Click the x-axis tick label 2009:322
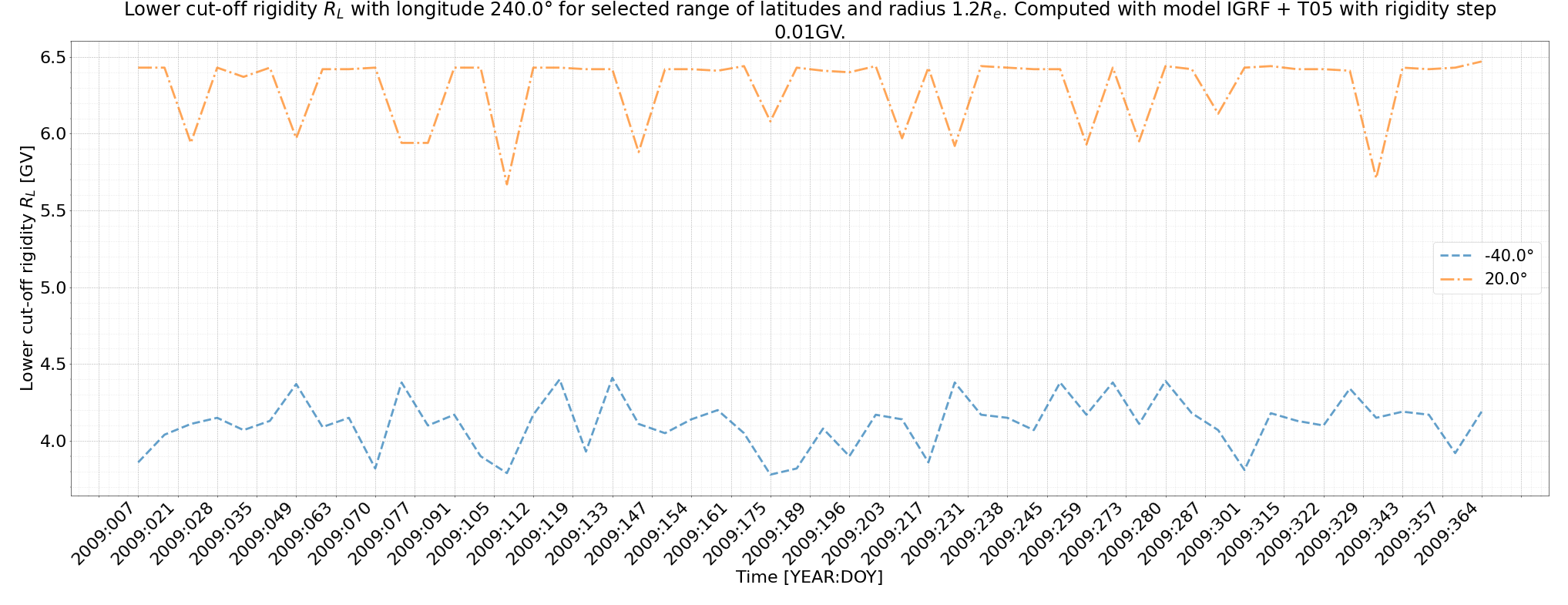Image resolution: width=1568 pixels, height=605 pixels. pos(1290,533)
